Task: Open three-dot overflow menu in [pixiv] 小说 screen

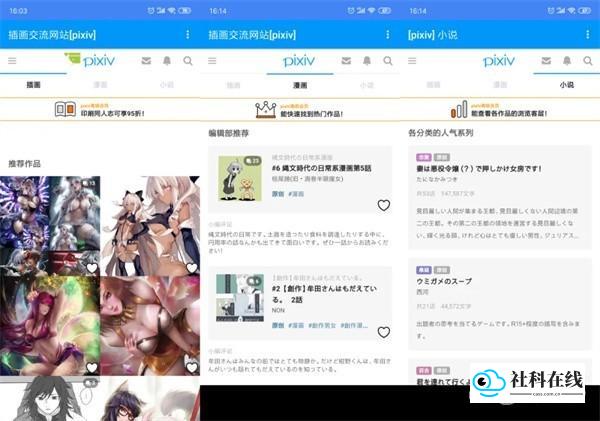Action: [587, 35]
